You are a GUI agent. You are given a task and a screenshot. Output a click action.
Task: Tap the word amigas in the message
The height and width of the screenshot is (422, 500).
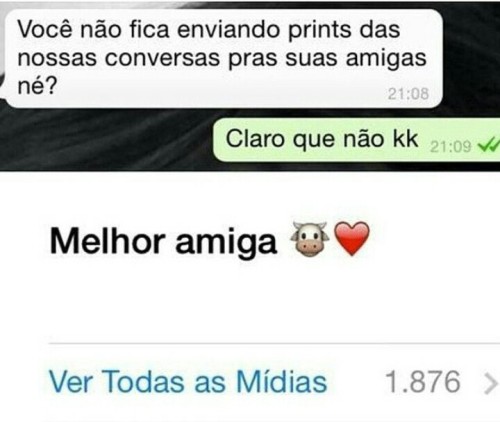[386, 59]
